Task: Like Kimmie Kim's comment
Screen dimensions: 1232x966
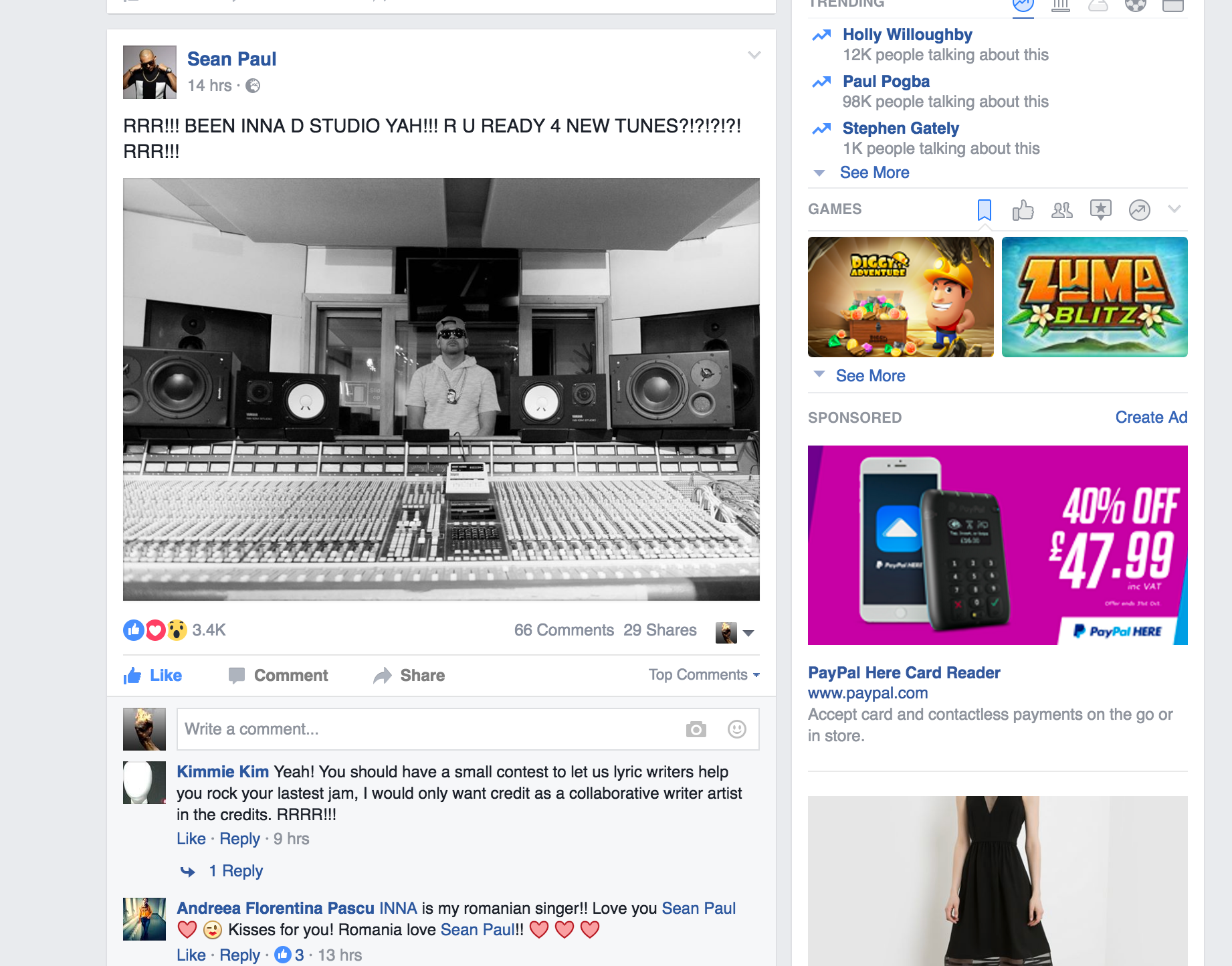Action: (191, 839)
